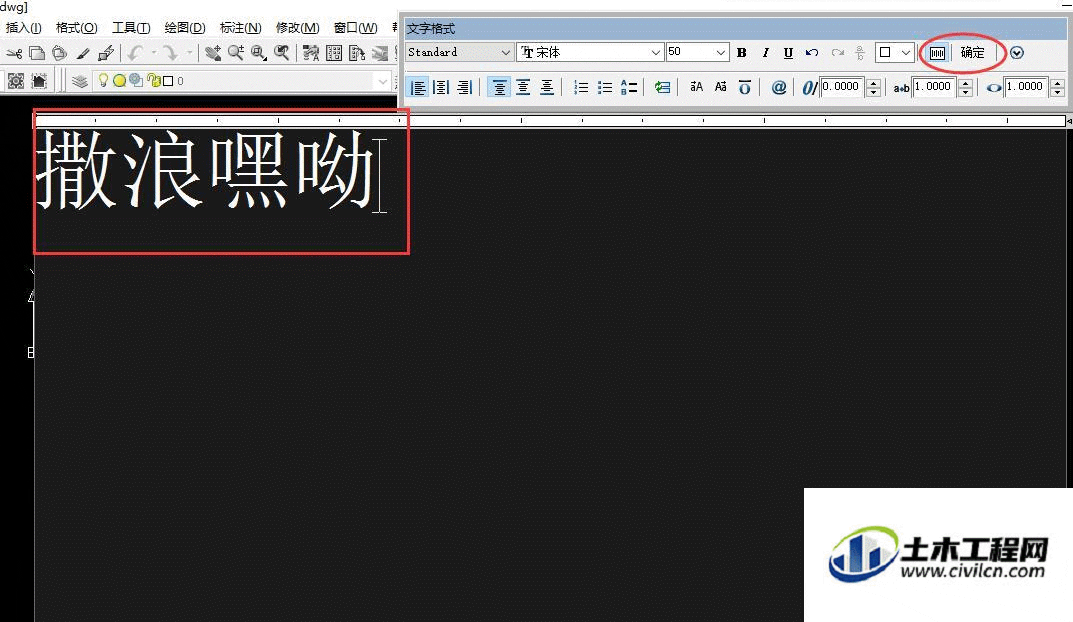The image size is (1073, 622).
Task: Click the 确定 button
Action: click(973, 53)
